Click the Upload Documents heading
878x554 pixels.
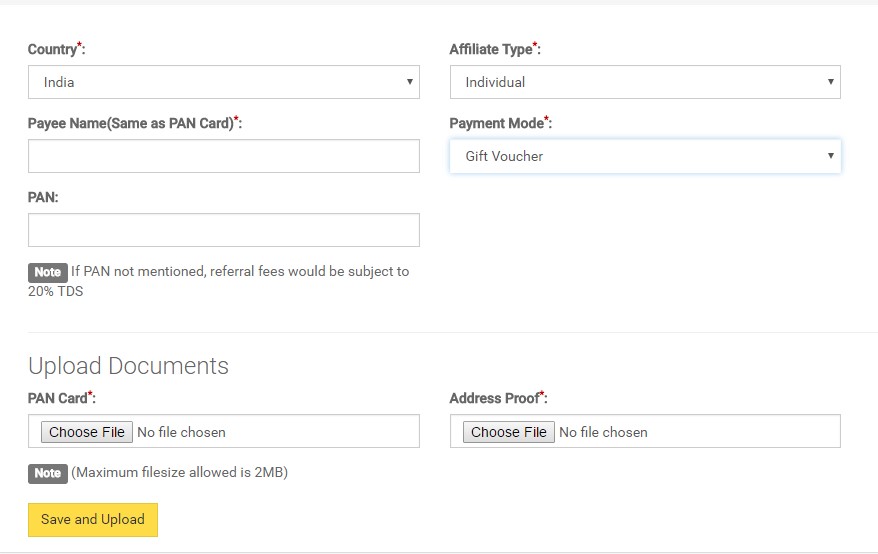(128, 366)
